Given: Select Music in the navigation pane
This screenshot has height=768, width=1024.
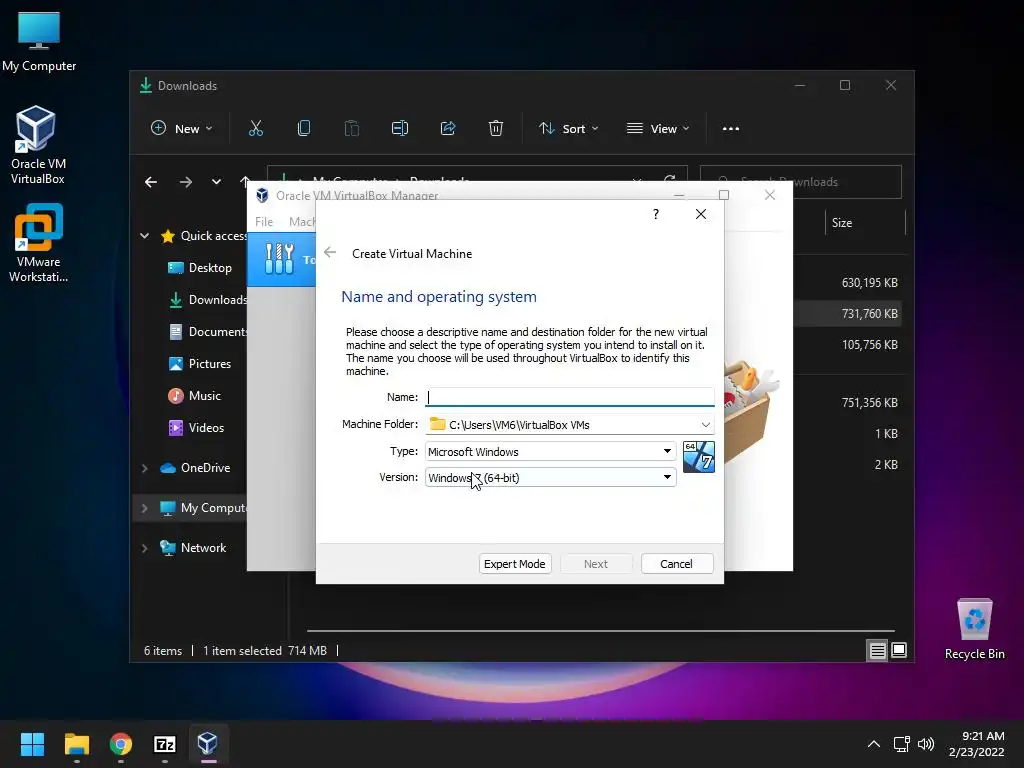Looking at the screenshot, I should pyautogui.click(x=195, y=396).
